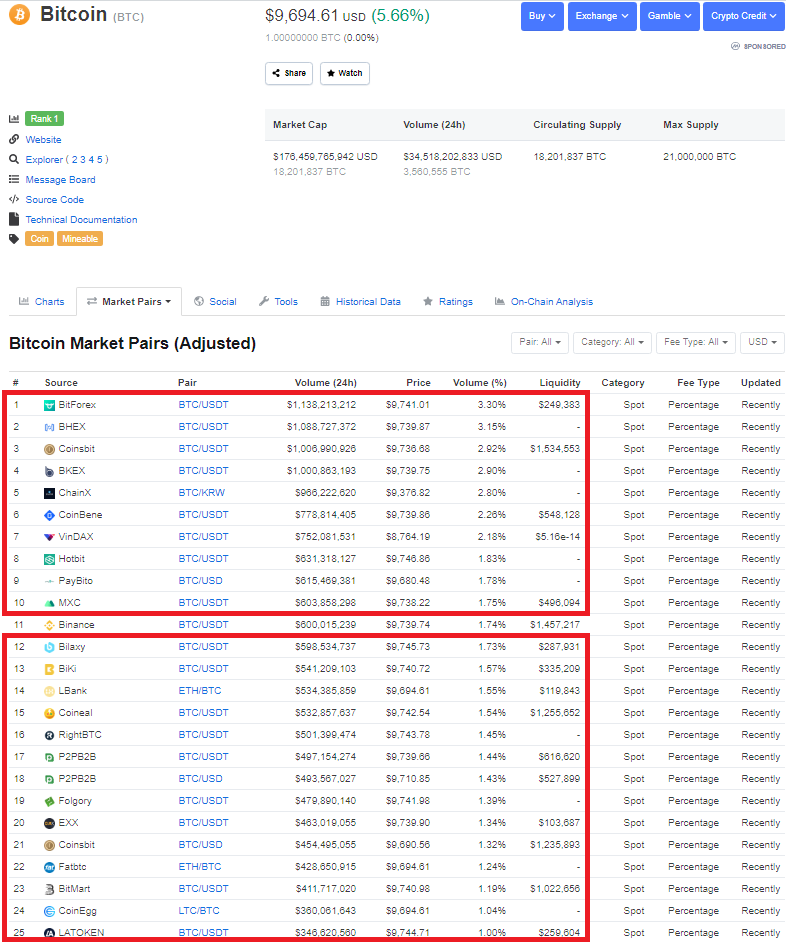
Task: Click the Binance exchange logo icon
Action: [x=49, y=625]
